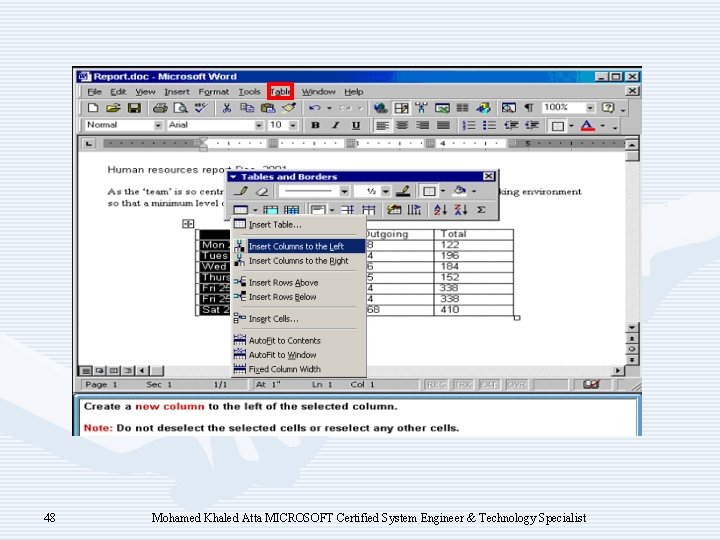720x540 pixels.
Task: Align text left
Action: [x=382, y=125]
